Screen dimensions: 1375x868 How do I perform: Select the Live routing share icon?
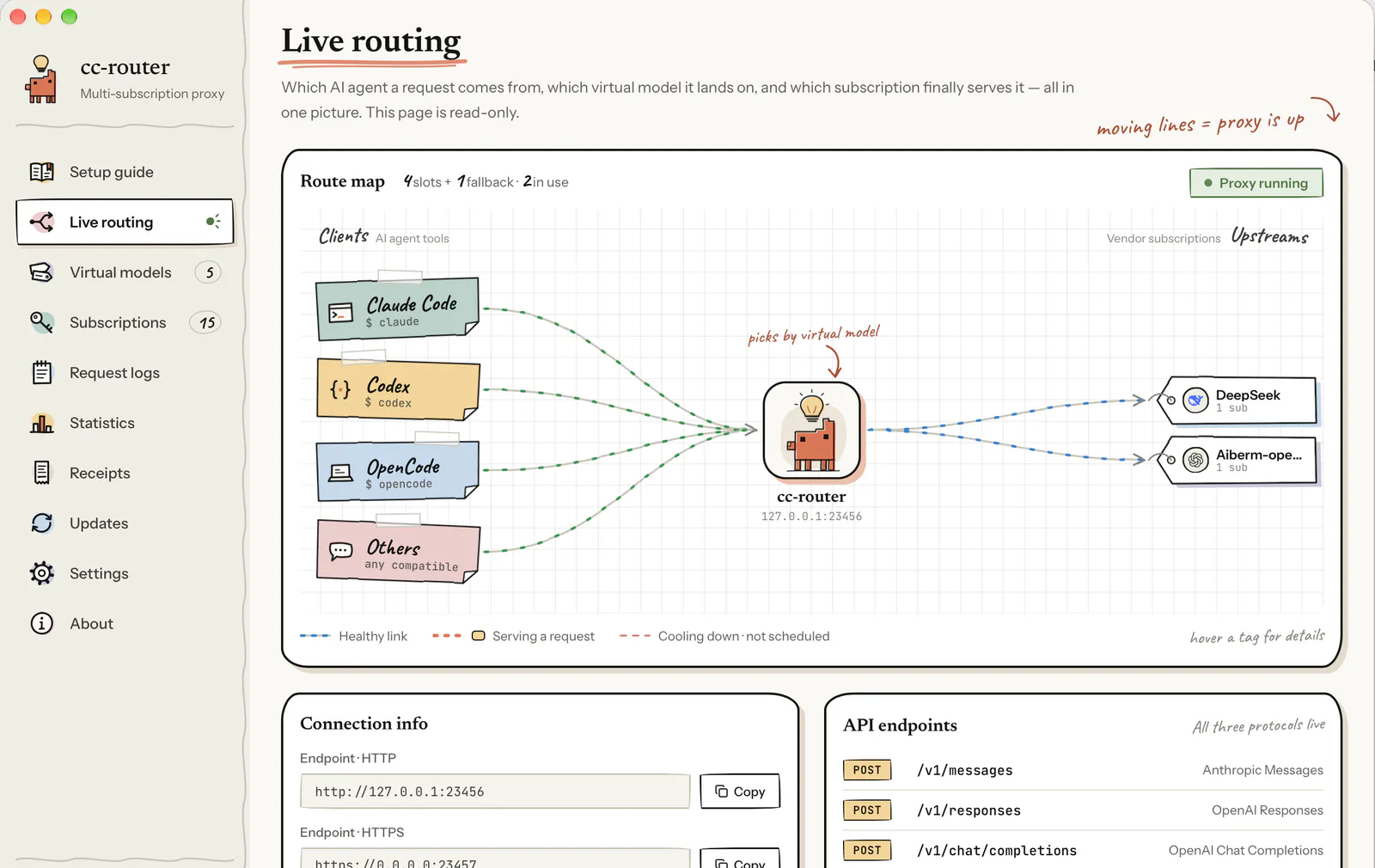pos(41,222)
